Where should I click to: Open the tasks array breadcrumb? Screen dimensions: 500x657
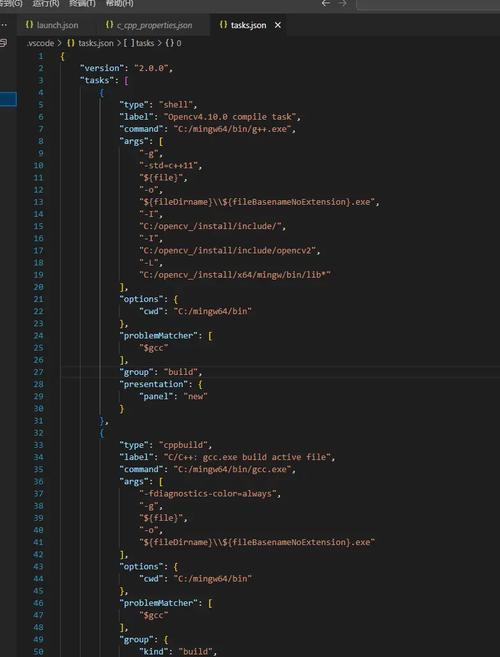point(145,43)
